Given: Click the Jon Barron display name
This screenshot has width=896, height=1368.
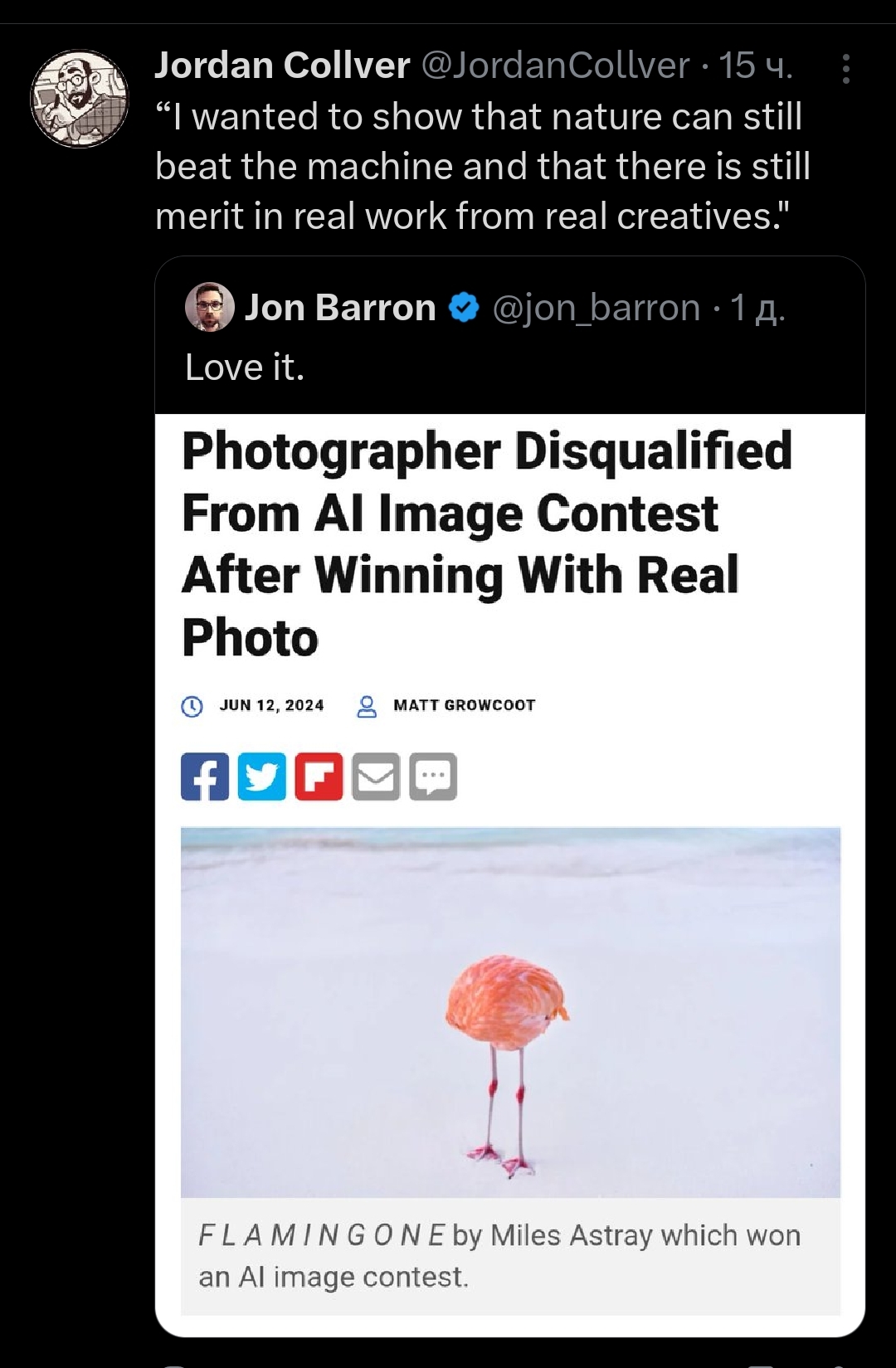Looking at the screenshot, I should pos(340,308).
